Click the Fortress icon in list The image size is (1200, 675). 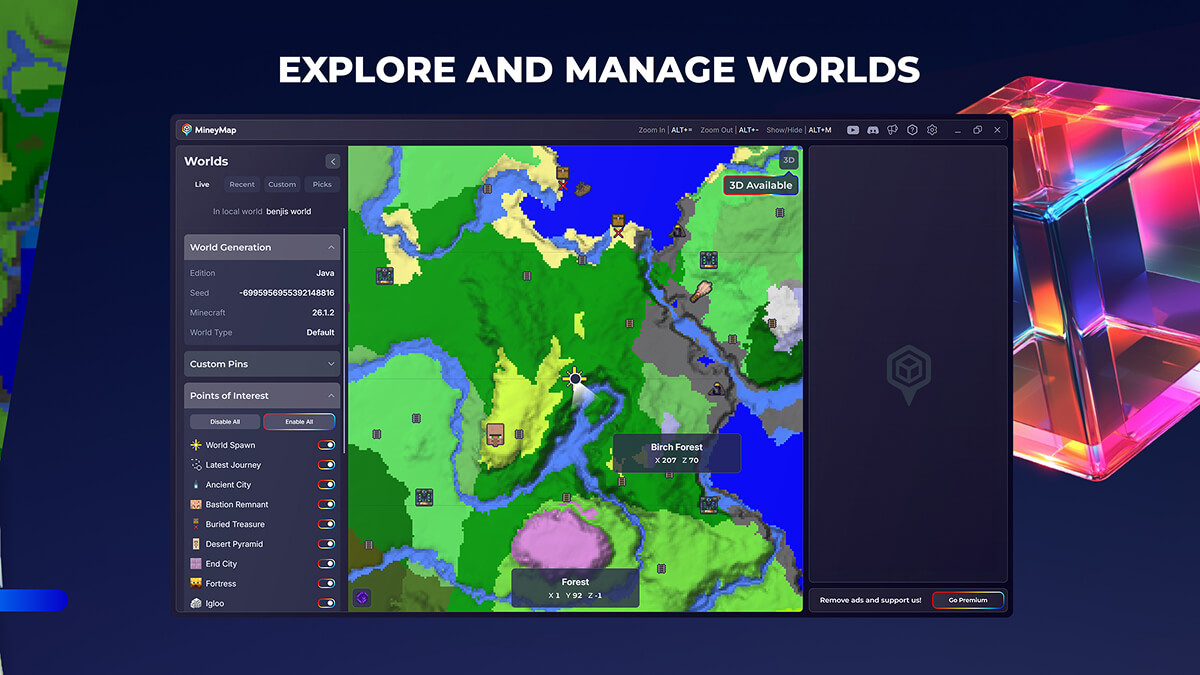[196, 583]
